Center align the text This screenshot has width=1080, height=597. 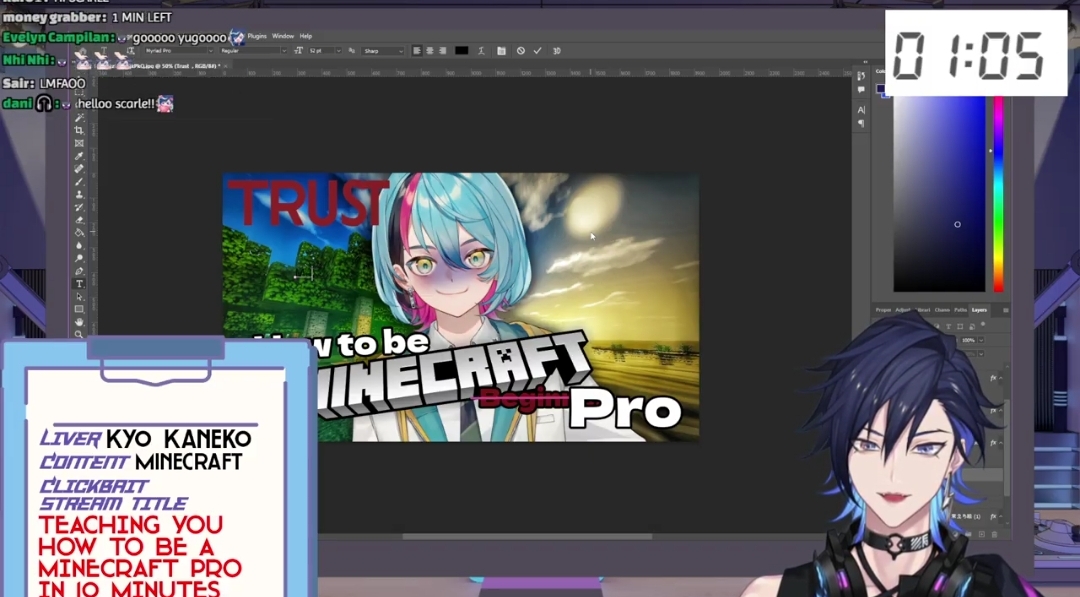click(429, 51)
